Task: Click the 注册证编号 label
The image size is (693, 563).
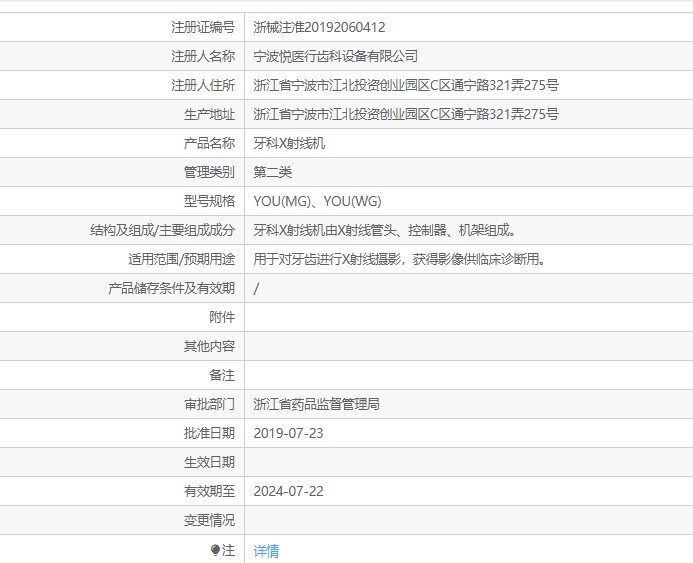Action: (x=203, y=27)
